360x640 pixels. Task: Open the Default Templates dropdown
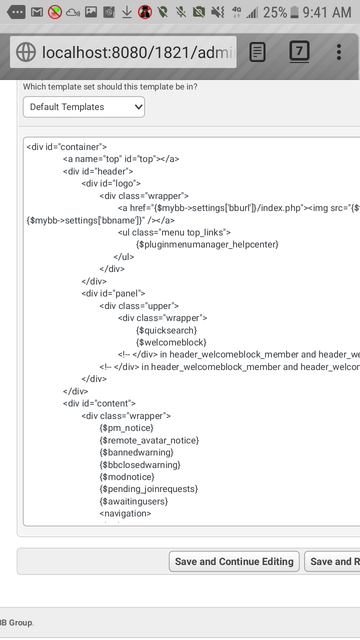[x=84, y=107]
